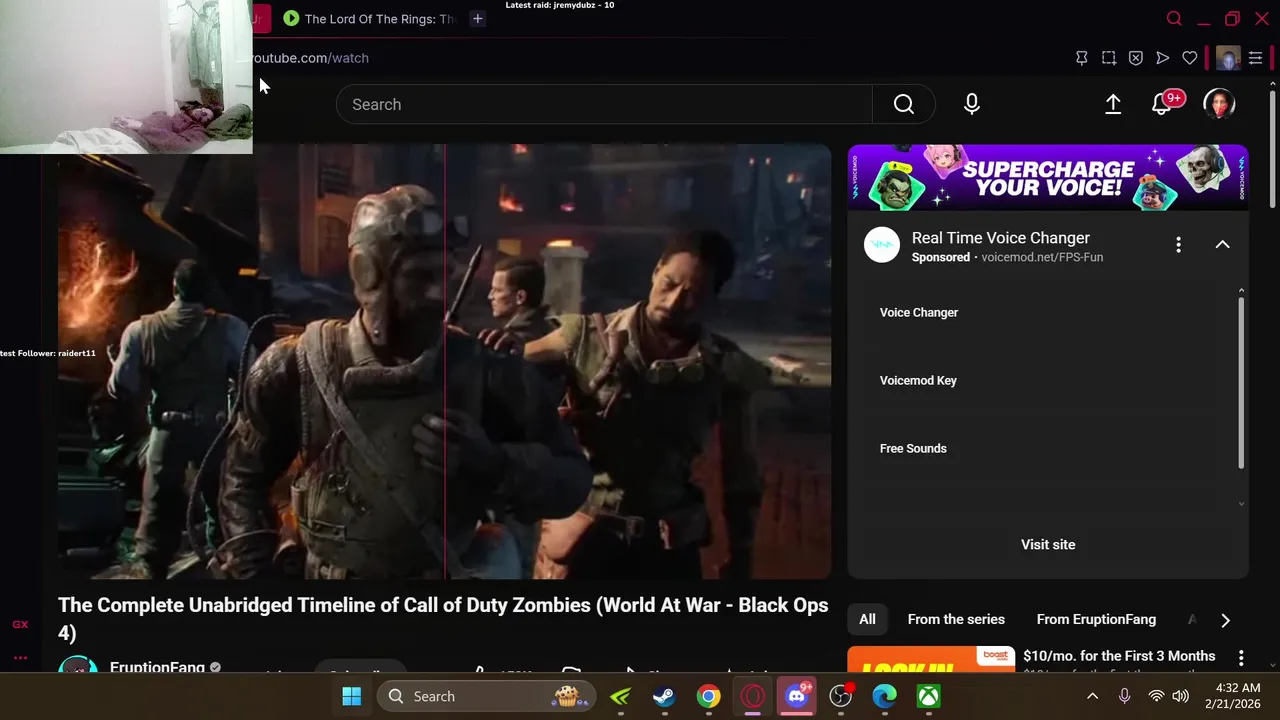The height and width of the screenshot is (720, 1280).
Task: Open the ad's three-dot options menu
Action: (1179, 245)
